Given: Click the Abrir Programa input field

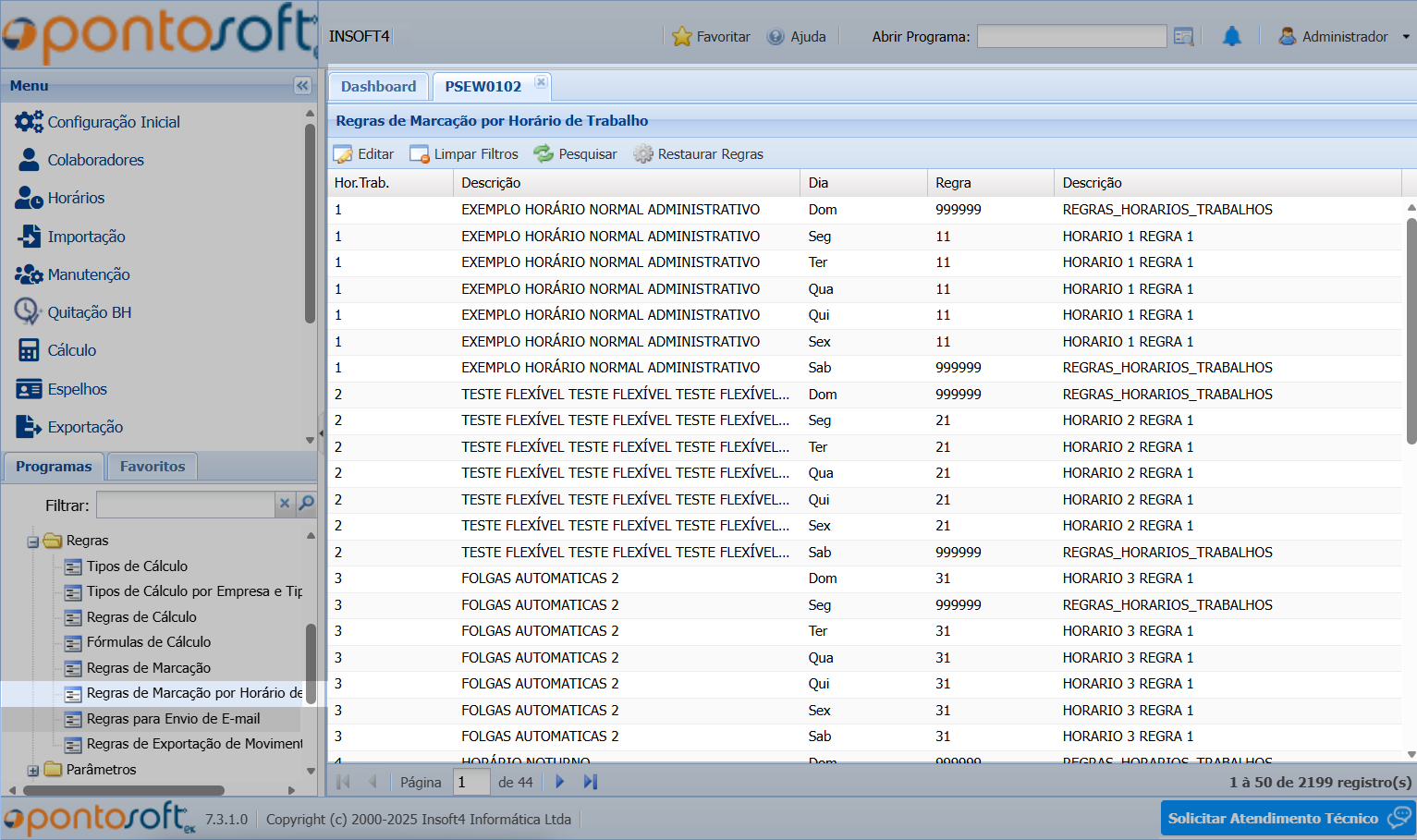Looking at the screenshot, I should point(1071,37).
